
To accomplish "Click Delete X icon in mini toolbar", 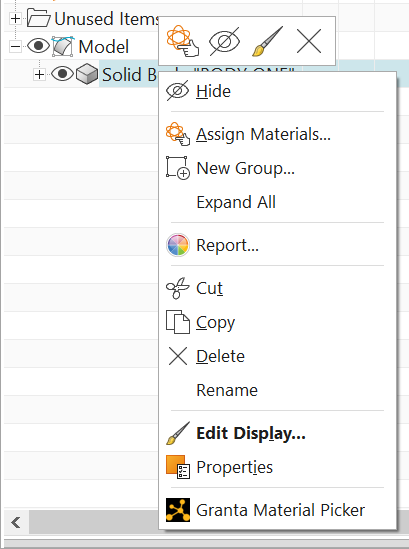I will point(309,41).
